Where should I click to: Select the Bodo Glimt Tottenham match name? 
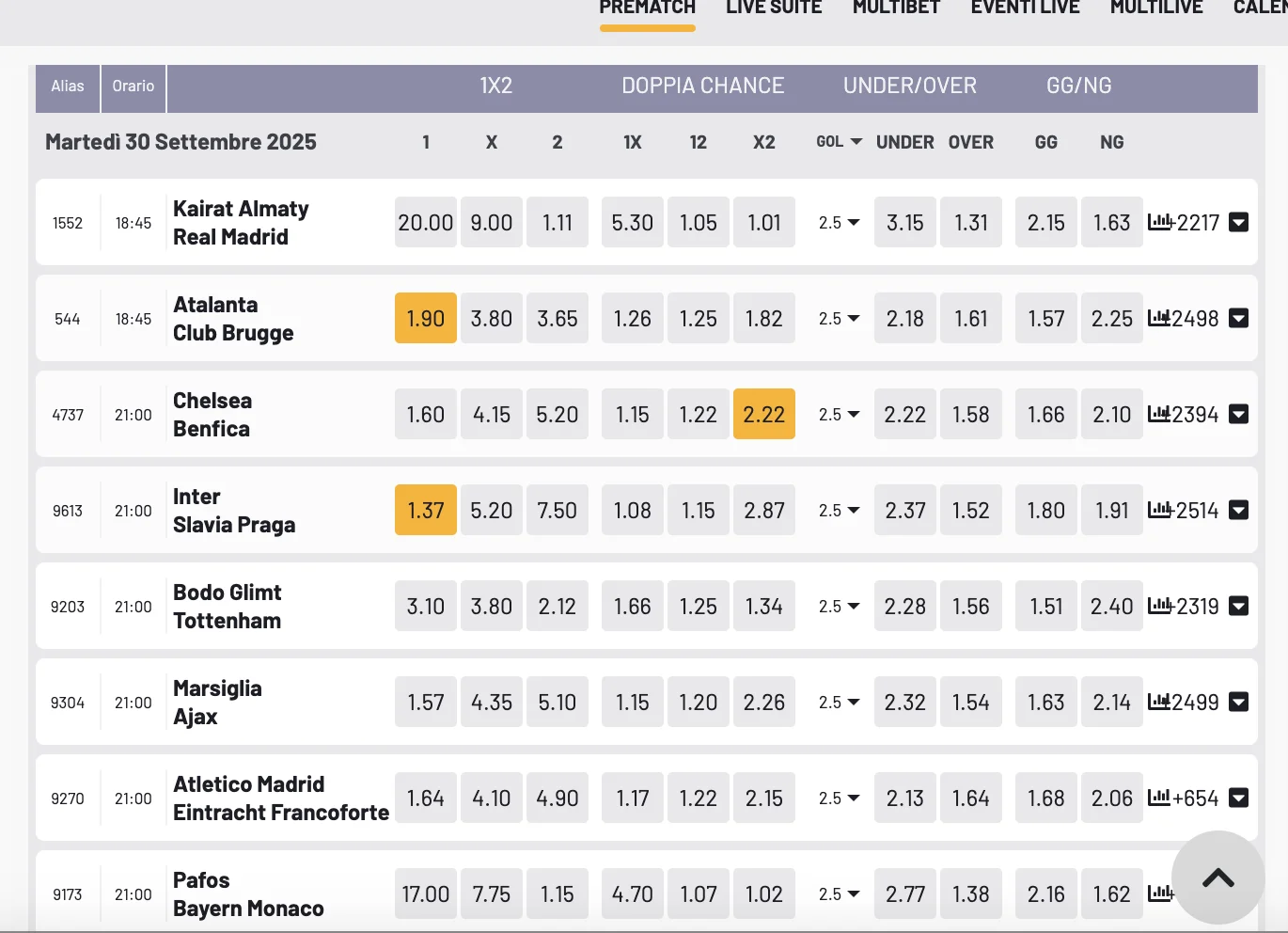click(228, 607)
